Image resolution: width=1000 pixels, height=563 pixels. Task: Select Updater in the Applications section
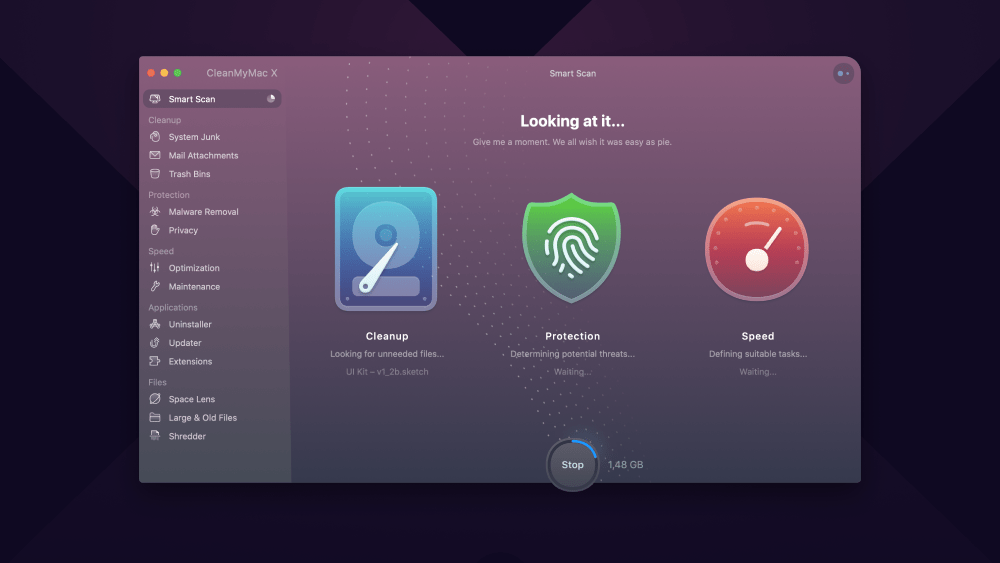tap(184, 343)
